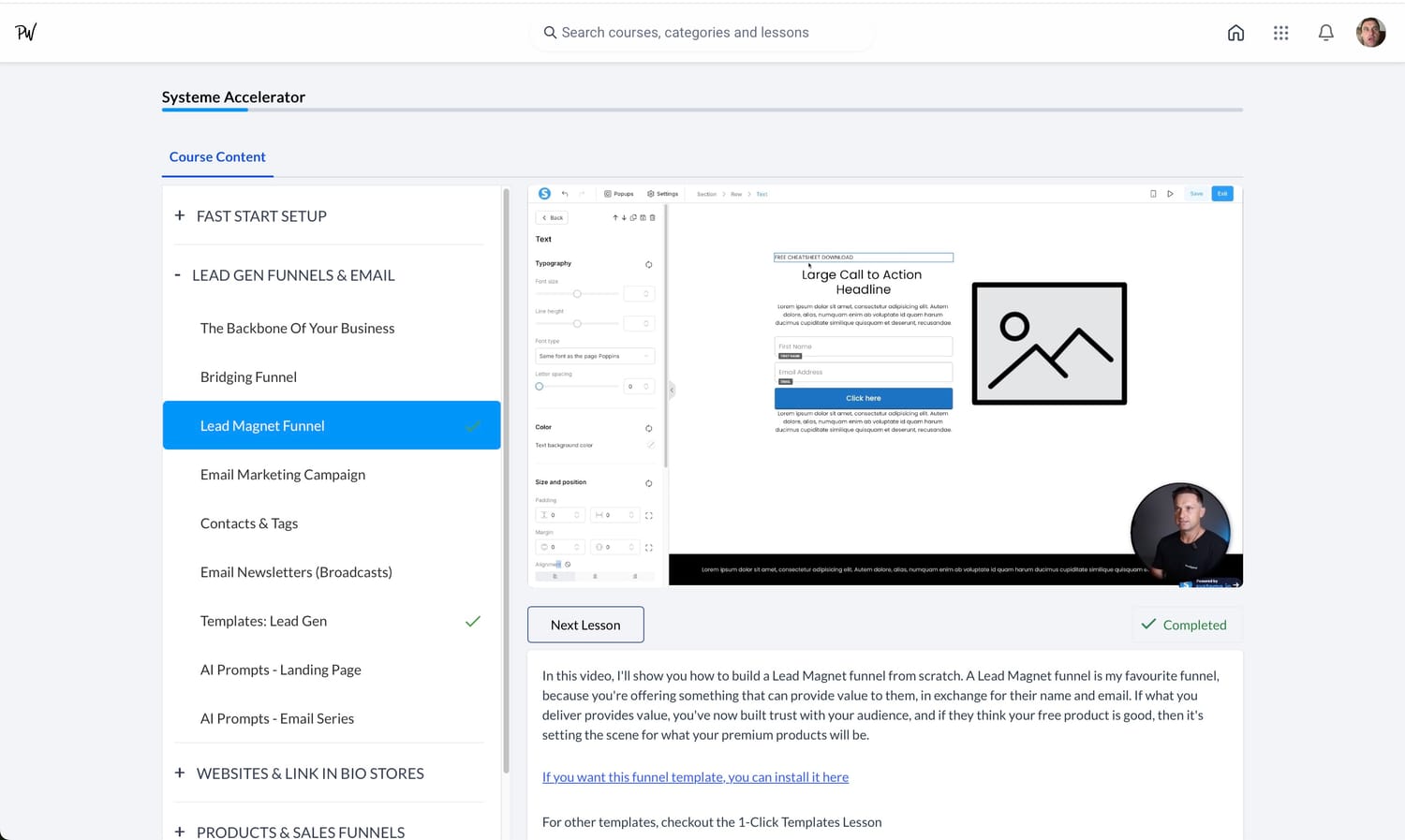Open the user profile avatar

click(1370, 33)
